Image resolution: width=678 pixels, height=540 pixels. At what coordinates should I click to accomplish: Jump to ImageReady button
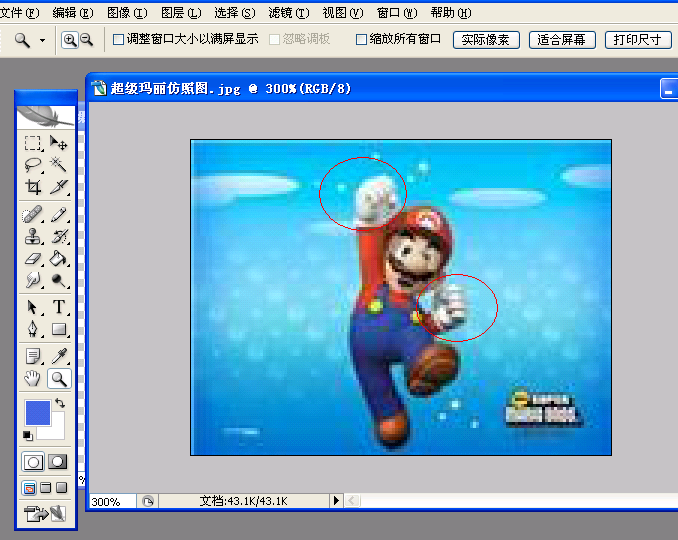point(45,514)
